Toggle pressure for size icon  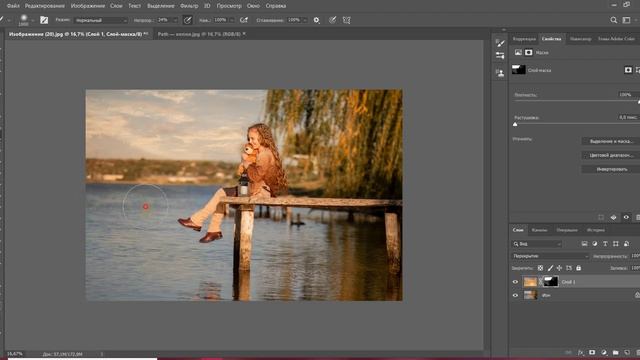tap(333, 20)
